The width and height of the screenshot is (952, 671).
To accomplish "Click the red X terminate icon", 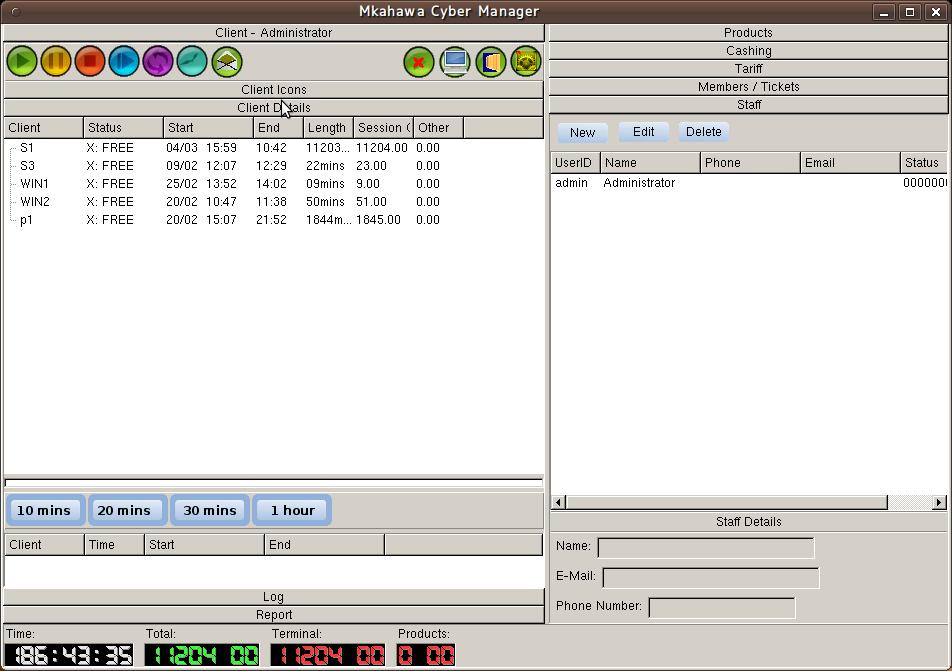I will point(418,61).
